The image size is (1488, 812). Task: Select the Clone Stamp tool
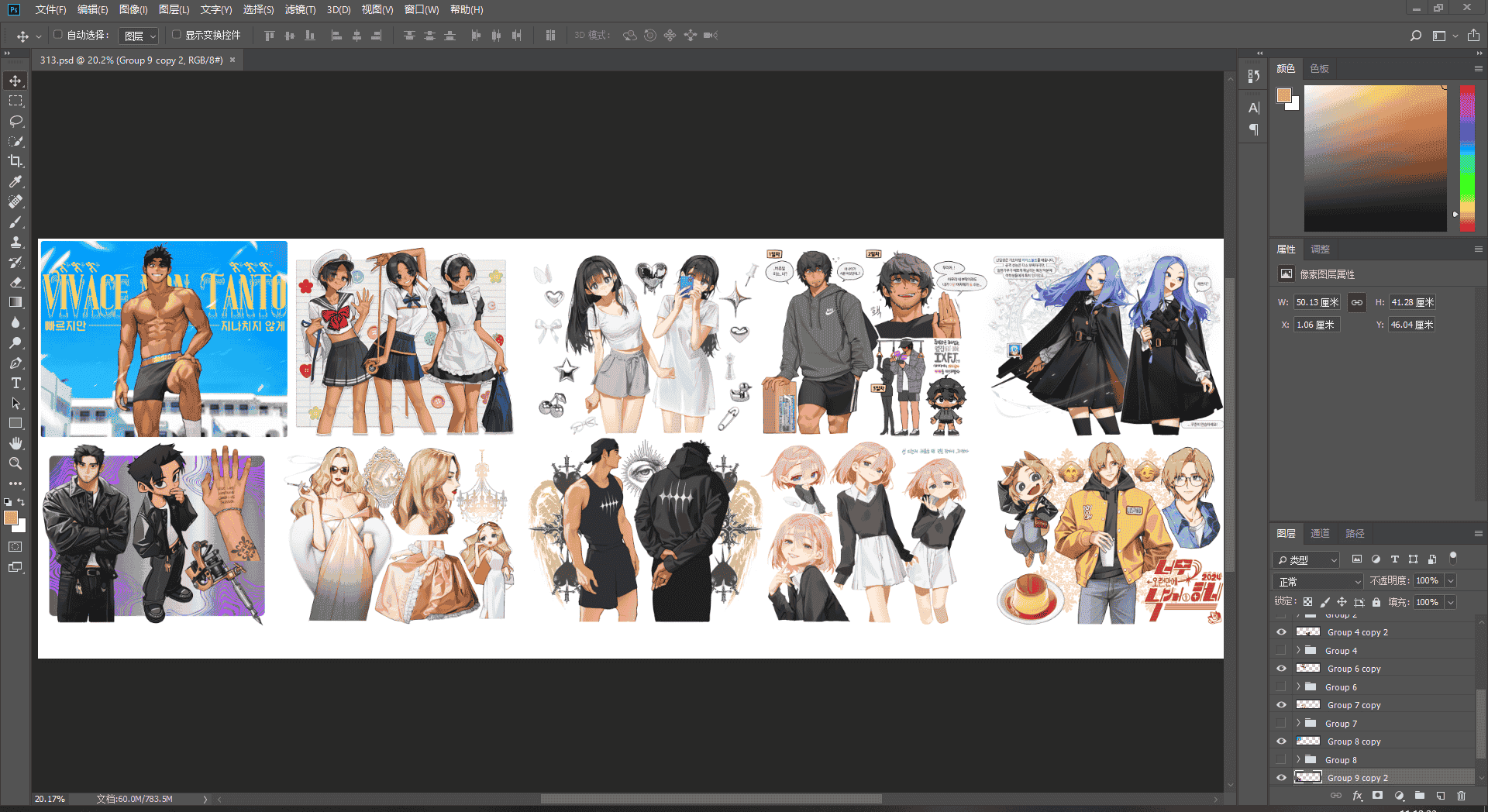[x=15, y=242]
